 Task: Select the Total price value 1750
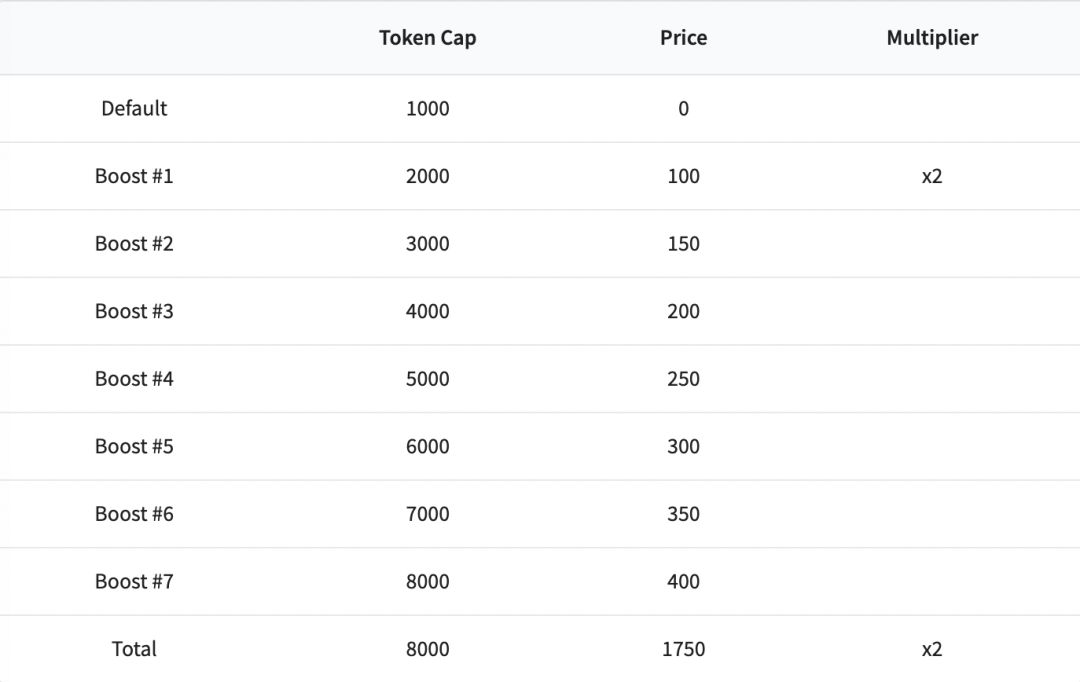[683, 649]
